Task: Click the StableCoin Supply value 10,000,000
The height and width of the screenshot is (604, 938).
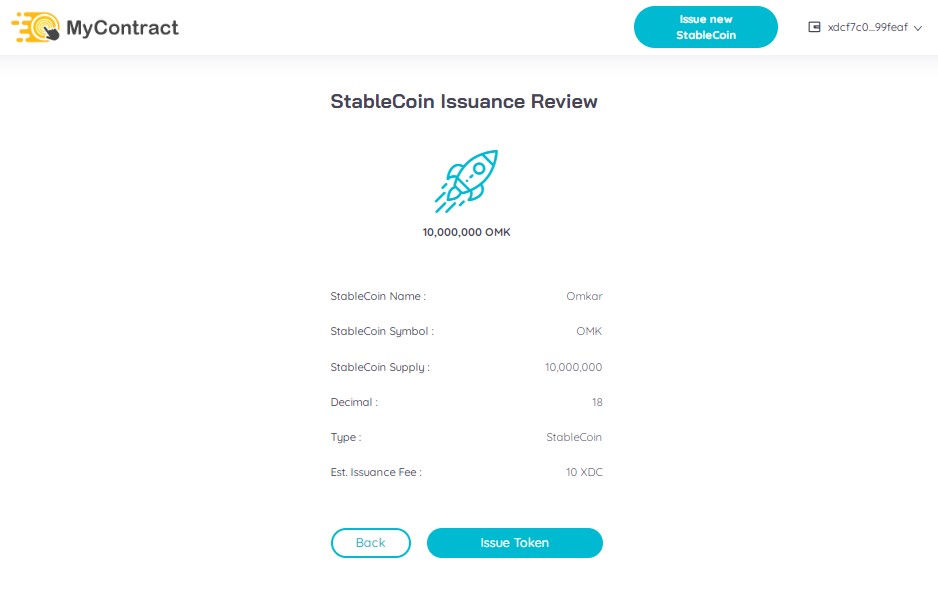Action: 574,367
